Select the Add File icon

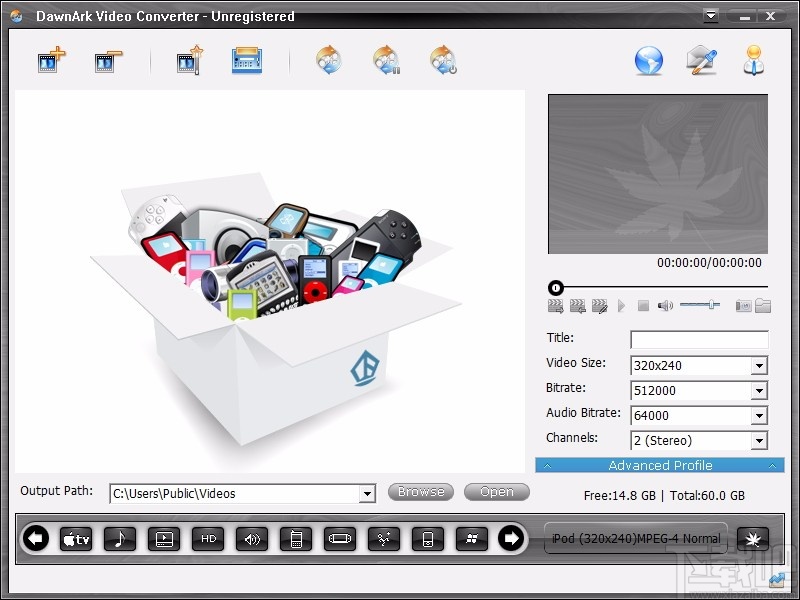coord(49,60)
